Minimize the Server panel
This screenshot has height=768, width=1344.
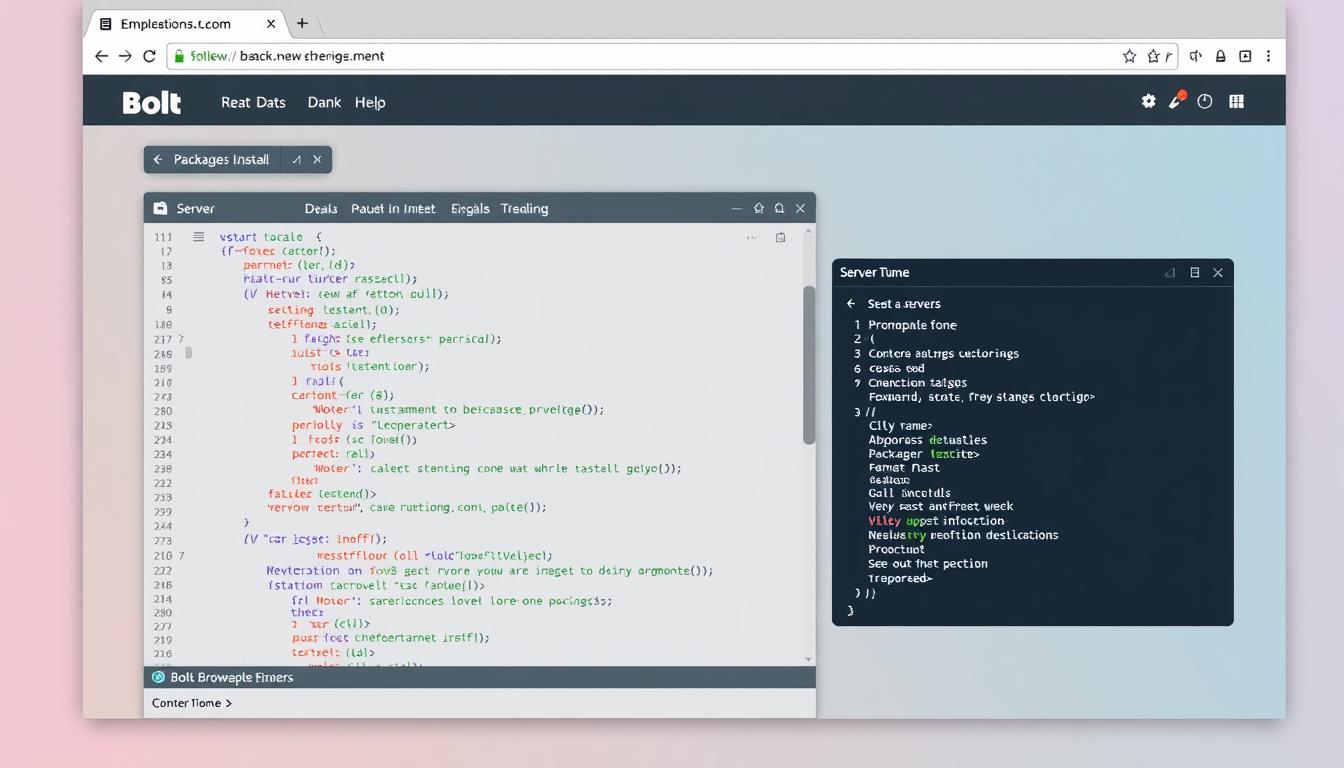[737, 209]
